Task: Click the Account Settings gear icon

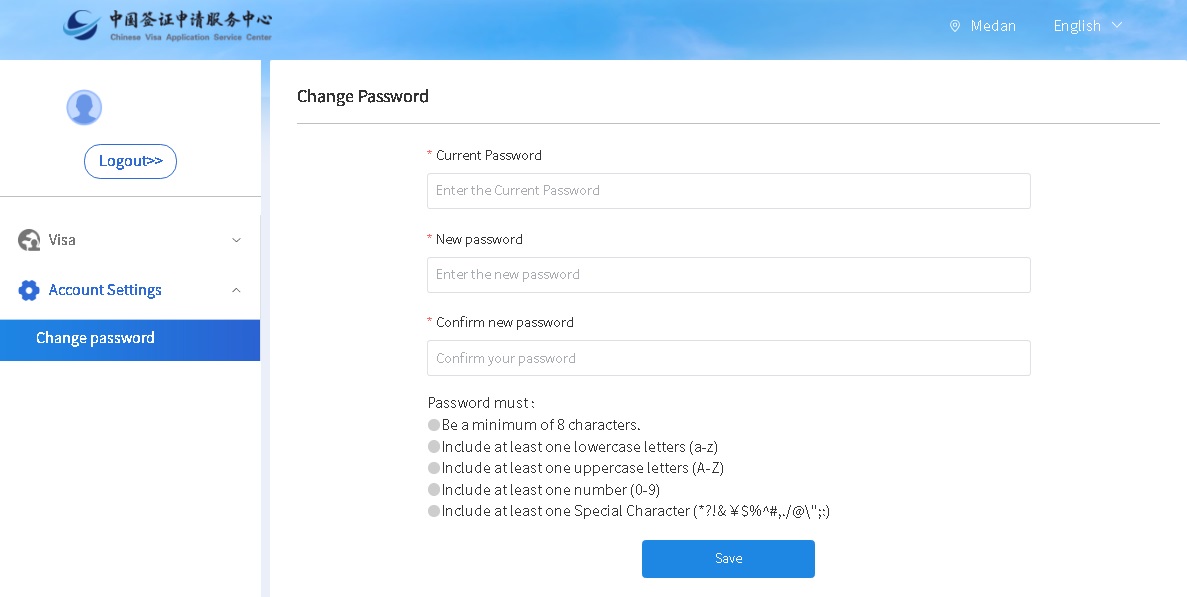Action: (29, 290)
